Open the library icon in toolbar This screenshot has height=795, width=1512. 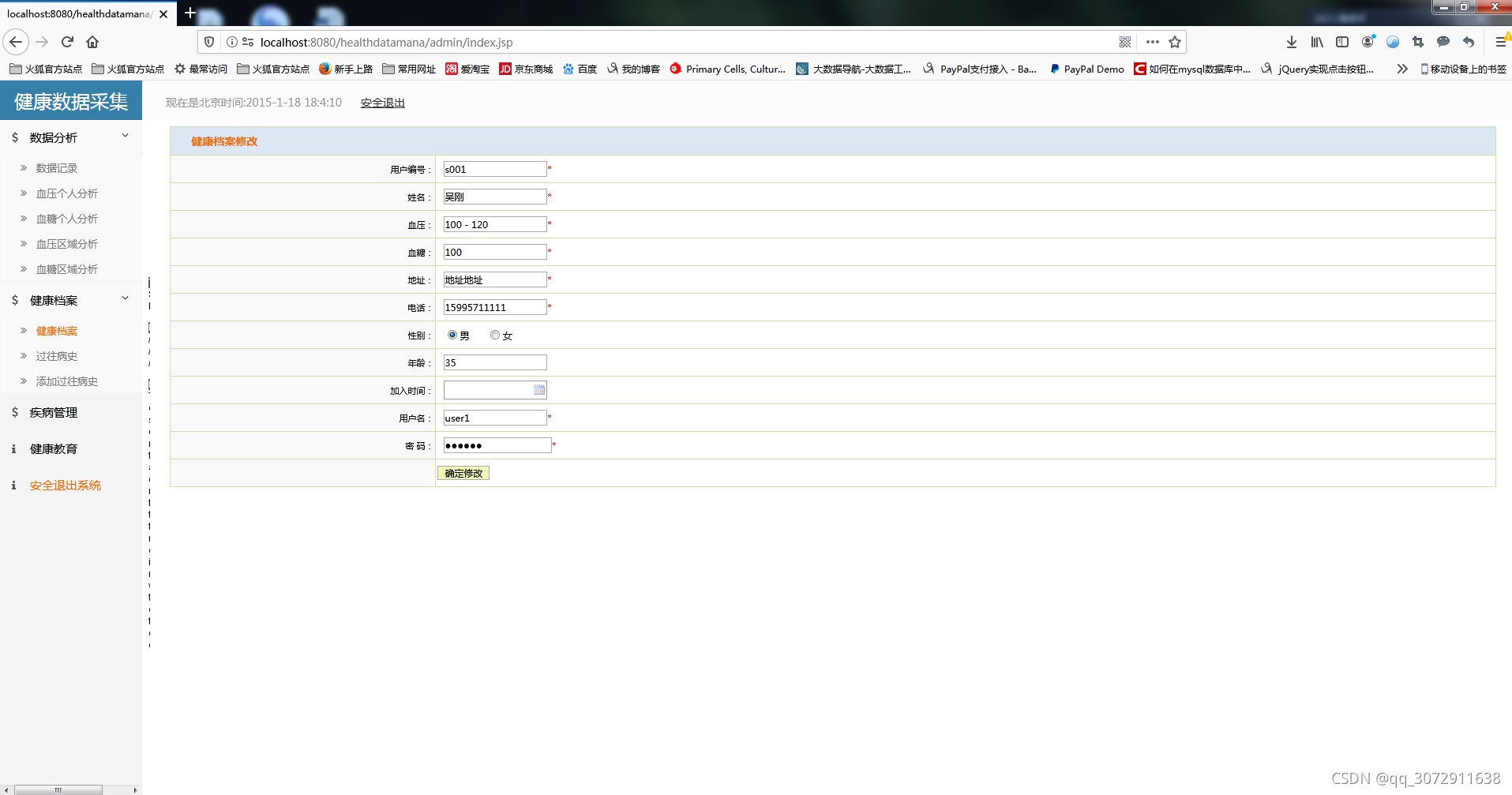pos(1317,42)
